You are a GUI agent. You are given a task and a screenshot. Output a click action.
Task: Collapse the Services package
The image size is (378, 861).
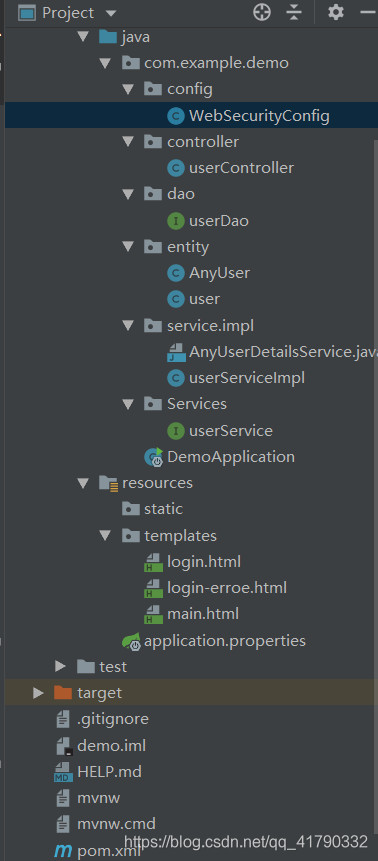click(129, 404)
